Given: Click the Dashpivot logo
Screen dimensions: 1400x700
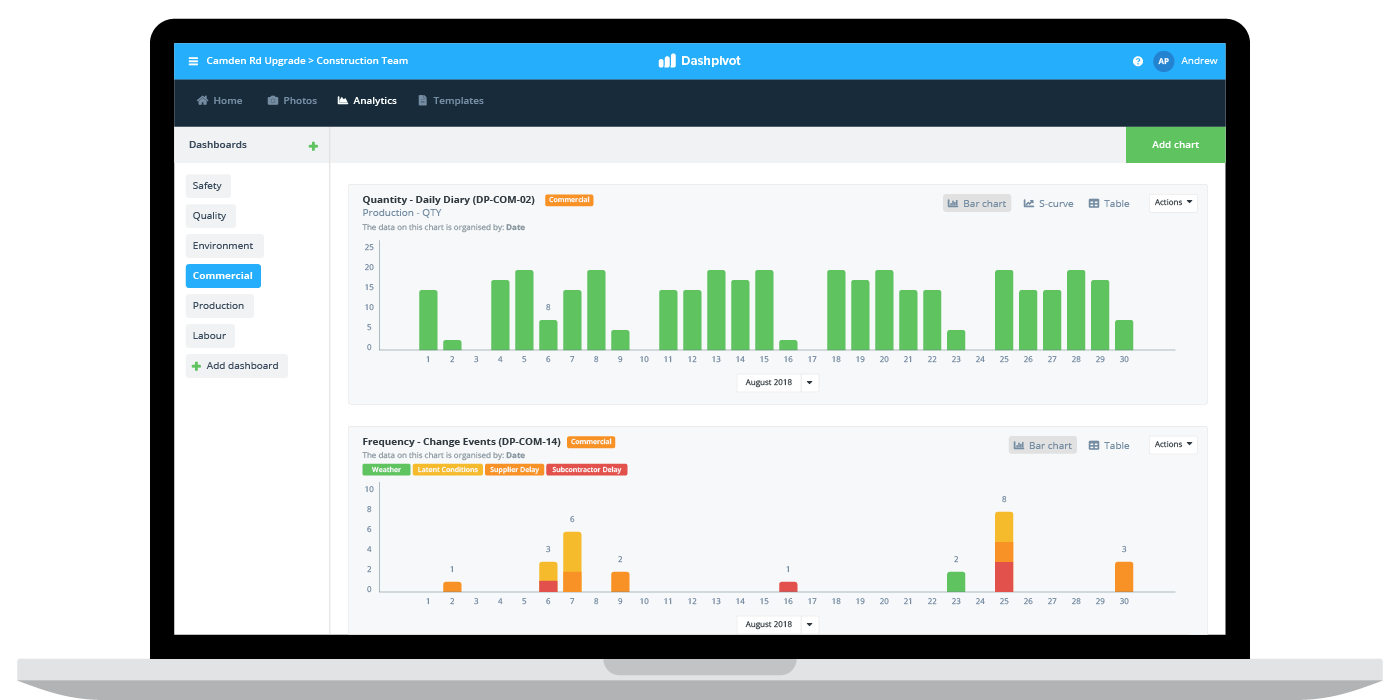Looking at the screenshot, I should pyautogui.click(x=699, y=61).
